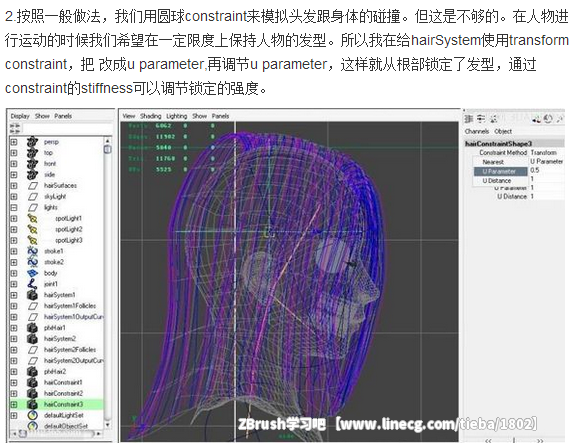
Task: Choose Nearest in the constraint dropdown list
Action: tap(501, 162)
